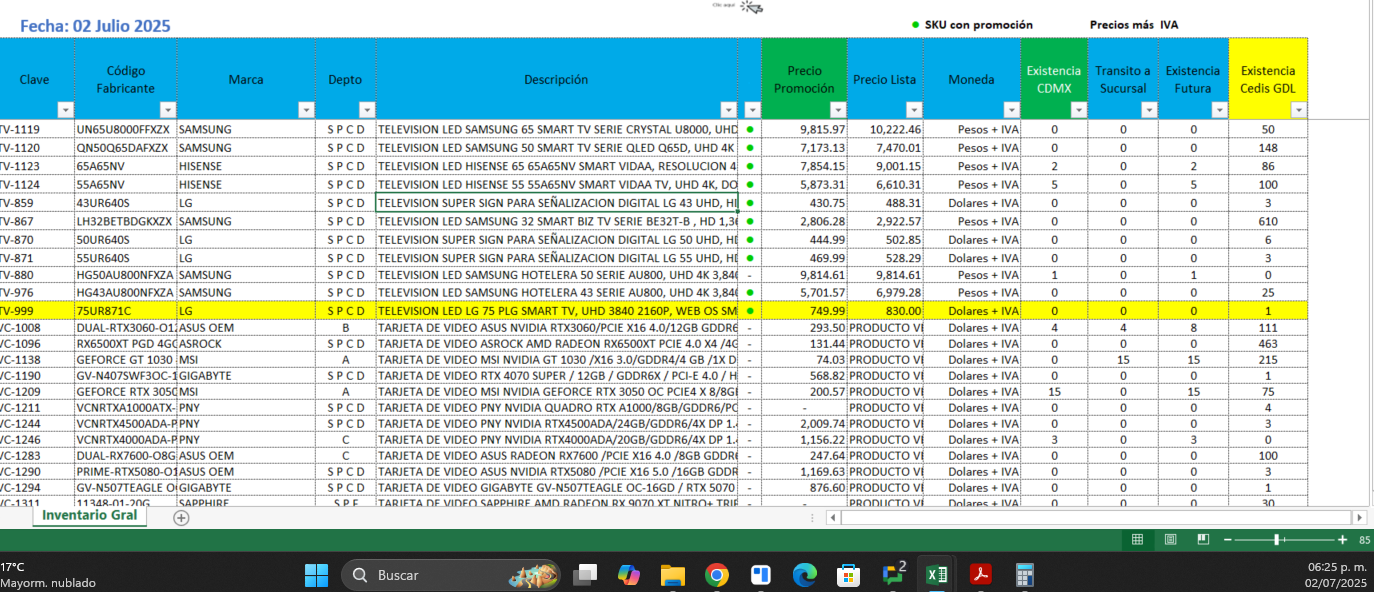Select the Existencia CDMX header cell
1374x592 pixels.
[x=1054, y=79]
